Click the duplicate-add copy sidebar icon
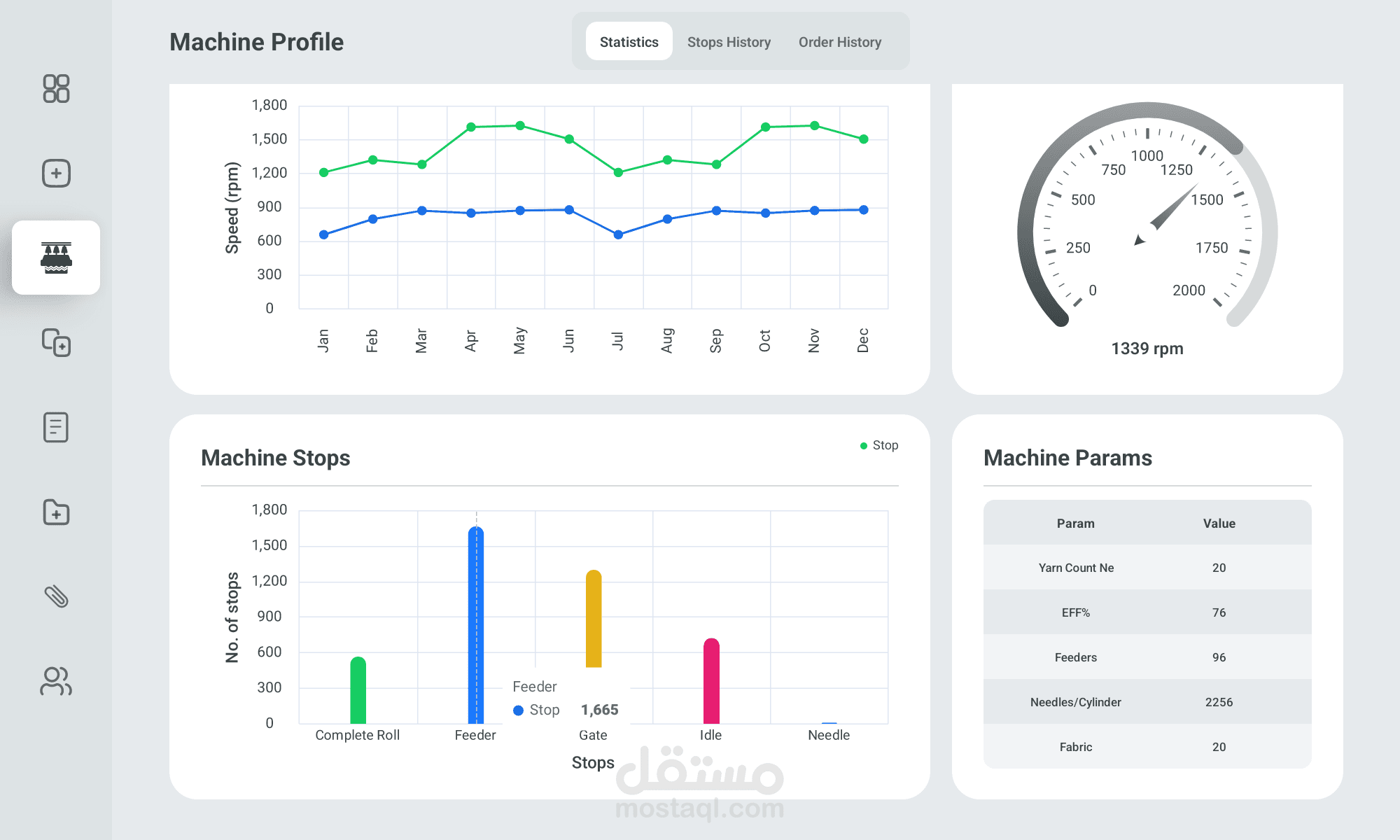The image size is (1400, 840). click(x=56, y=343)
